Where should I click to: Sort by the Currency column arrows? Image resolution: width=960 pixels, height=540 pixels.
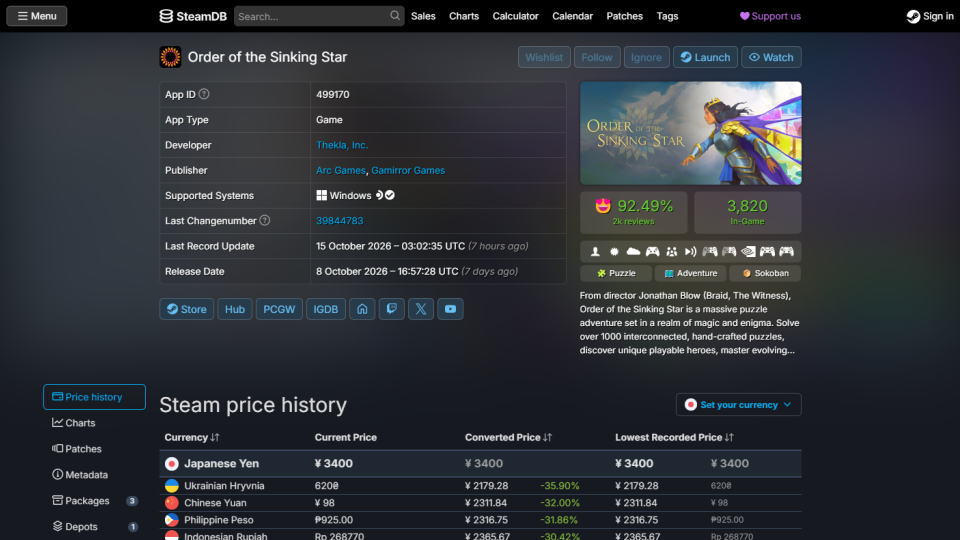[215, 437]
